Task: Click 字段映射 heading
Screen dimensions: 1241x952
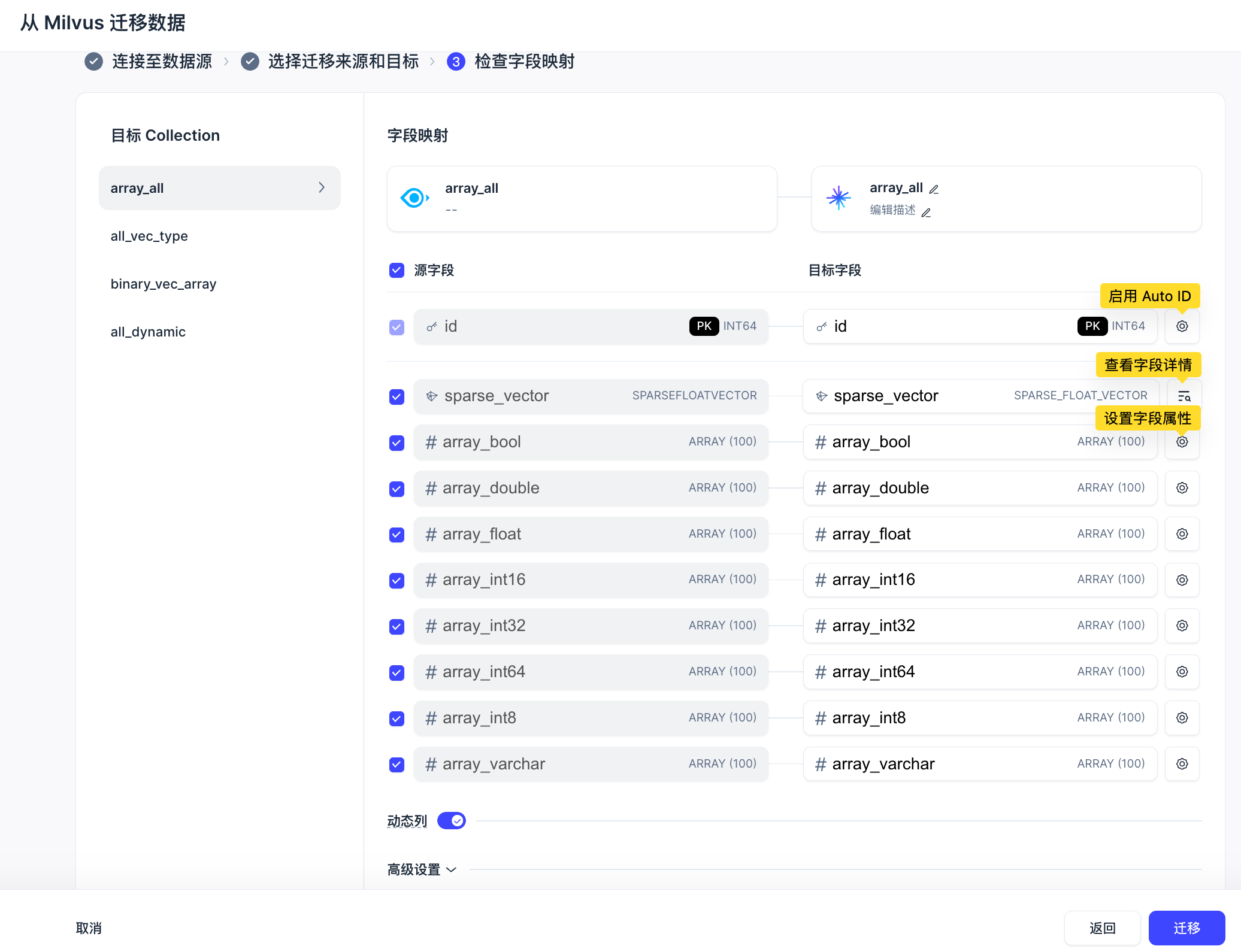Action: (x=417, y=136)
